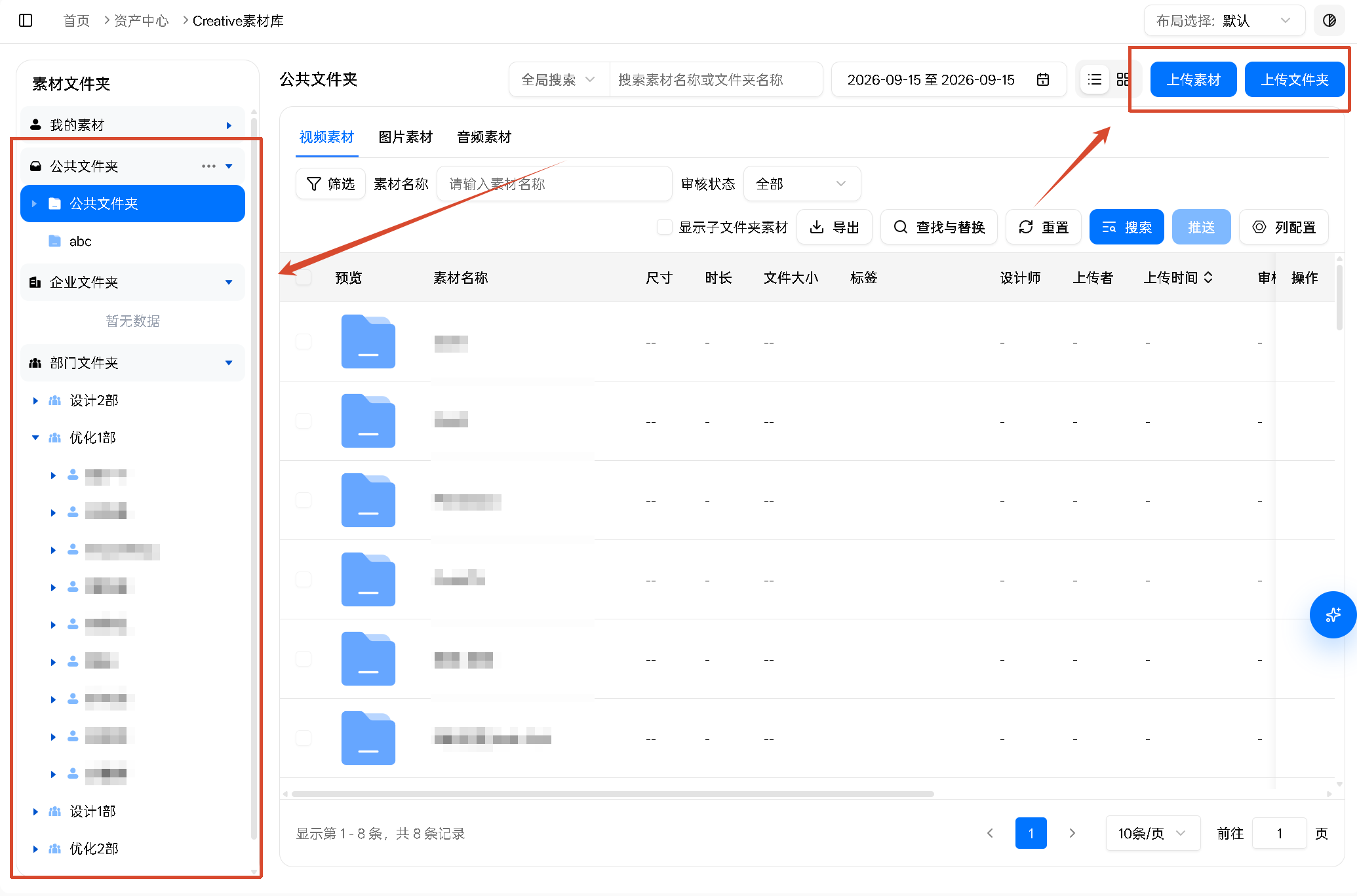
Task: Focus the 素材名称 input field
Action: 554,184
